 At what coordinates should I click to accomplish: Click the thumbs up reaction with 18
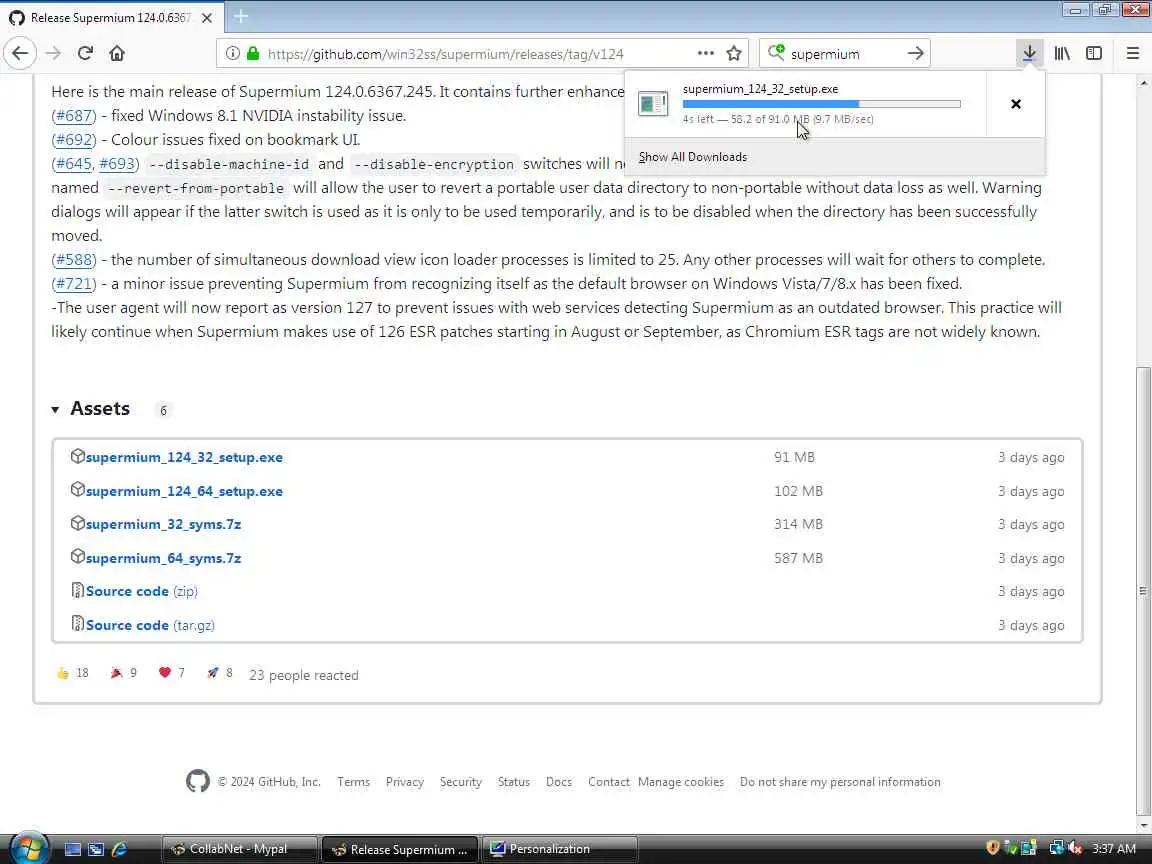coord(72,673)
